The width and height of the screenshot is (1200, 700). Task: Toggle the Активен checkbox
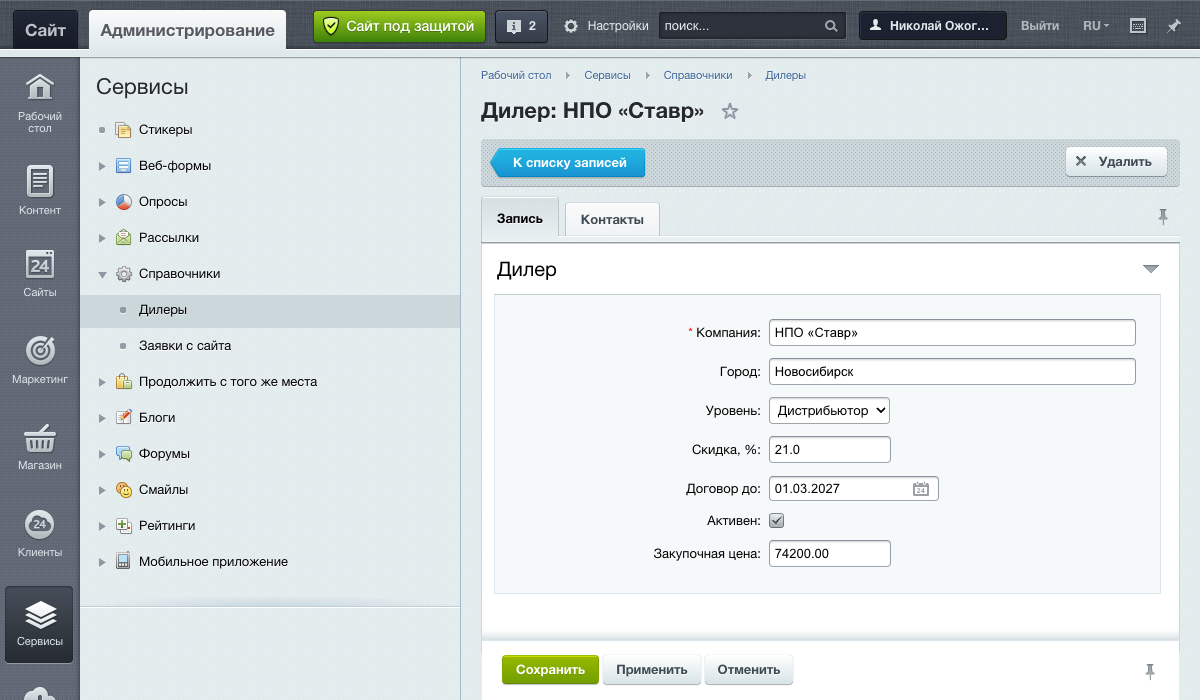[776, 521]
